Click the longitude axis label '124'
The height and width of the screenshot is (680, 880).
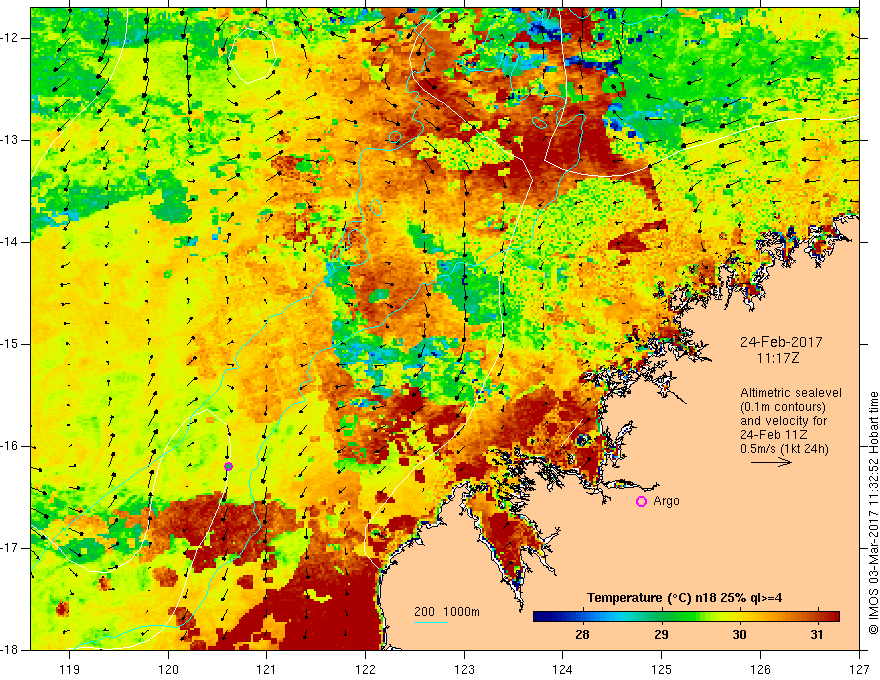tap(563, 669)
